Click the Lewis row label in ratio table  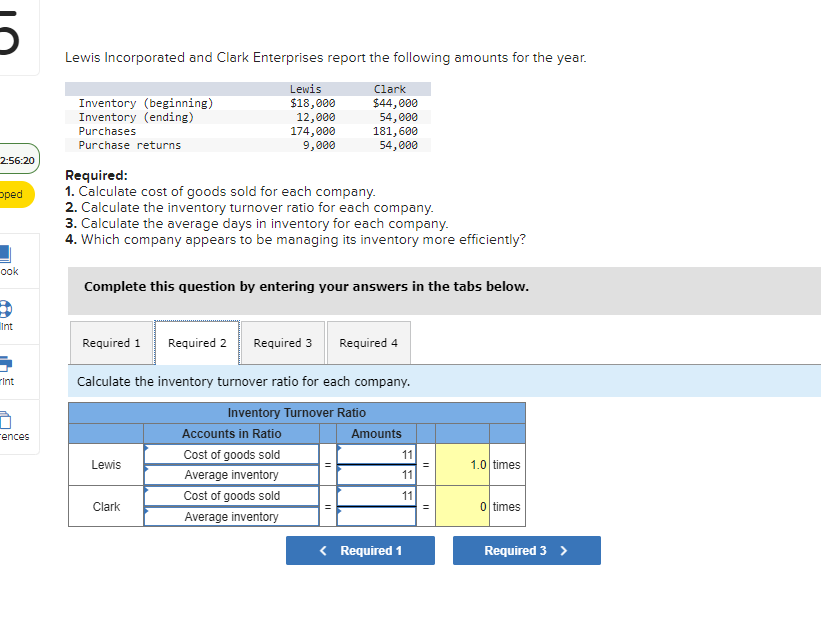[106, 465]
